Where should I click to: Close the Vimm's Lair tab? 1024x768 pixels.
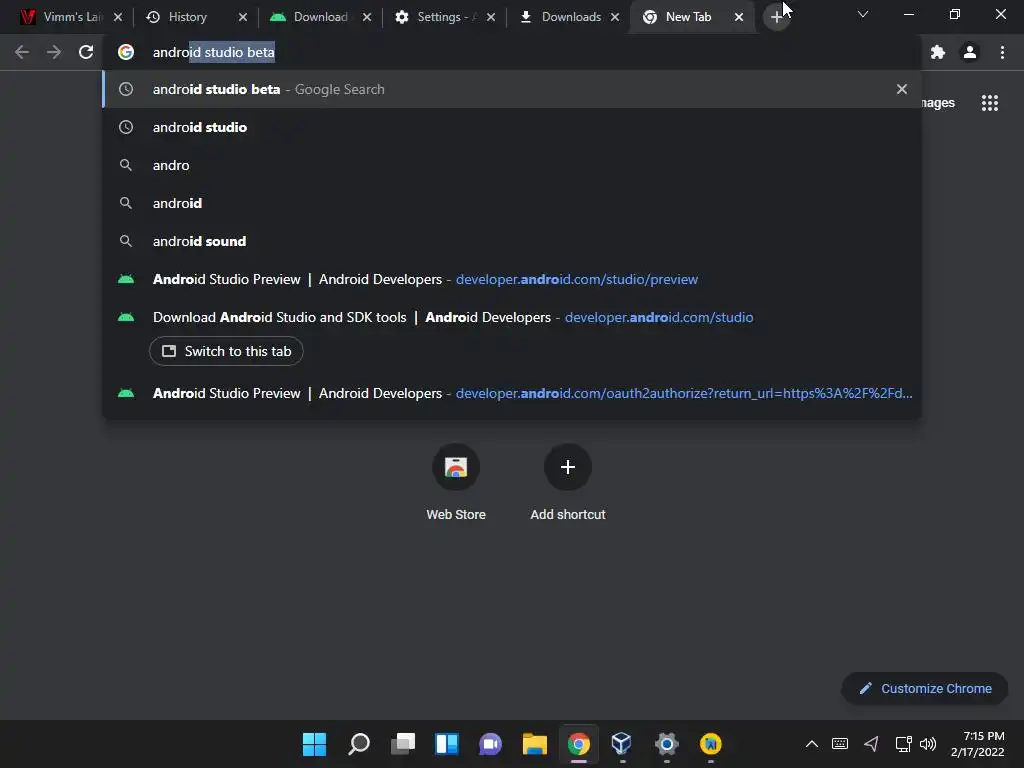(x=118, y=17)
